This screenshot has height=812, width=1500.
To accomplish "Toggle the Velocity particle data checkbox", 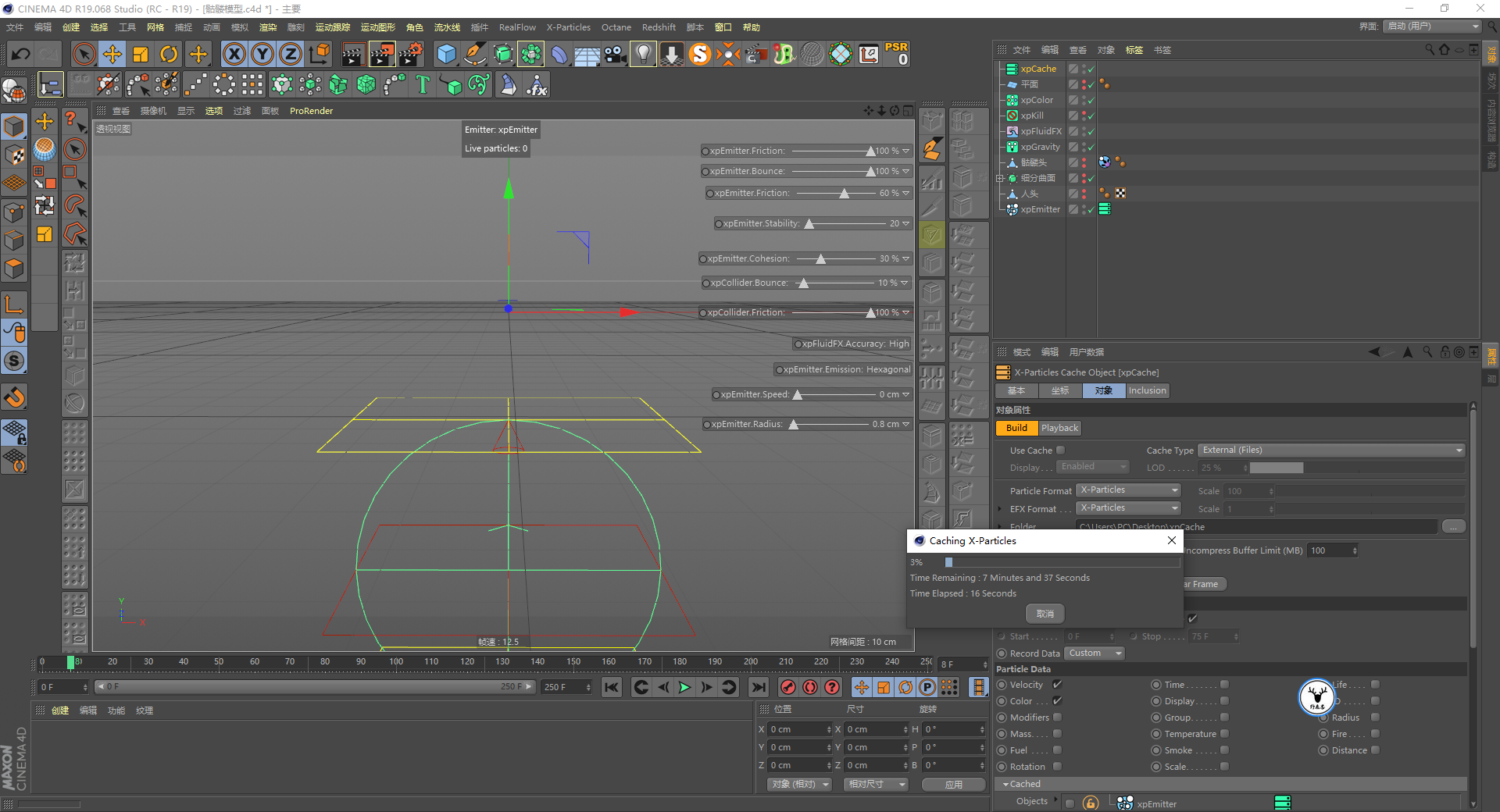I will click(x=1057, y=685).
